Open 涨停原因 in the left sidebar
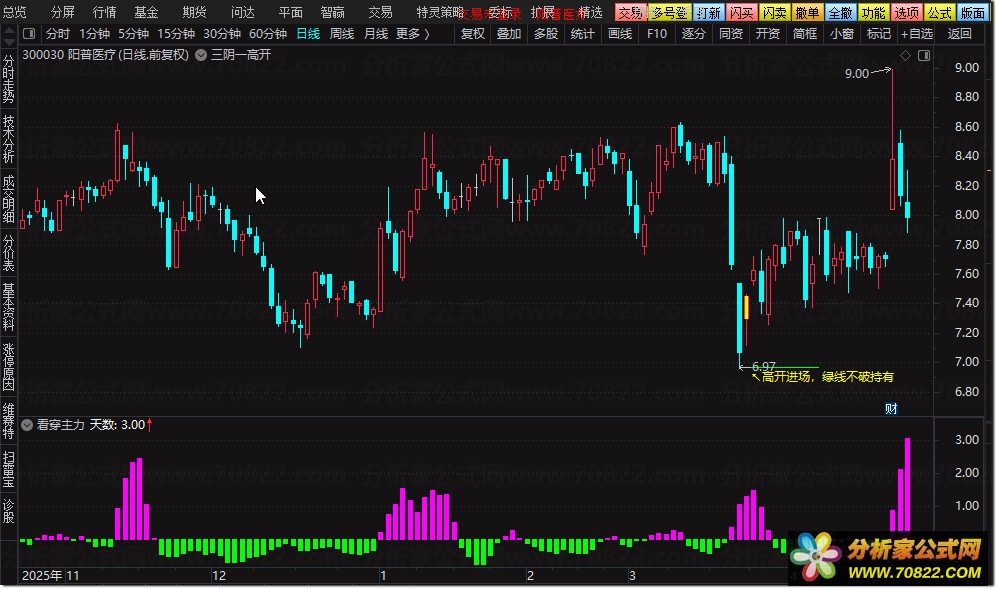The width and height of the screenshot is (998, 589). 8,367
